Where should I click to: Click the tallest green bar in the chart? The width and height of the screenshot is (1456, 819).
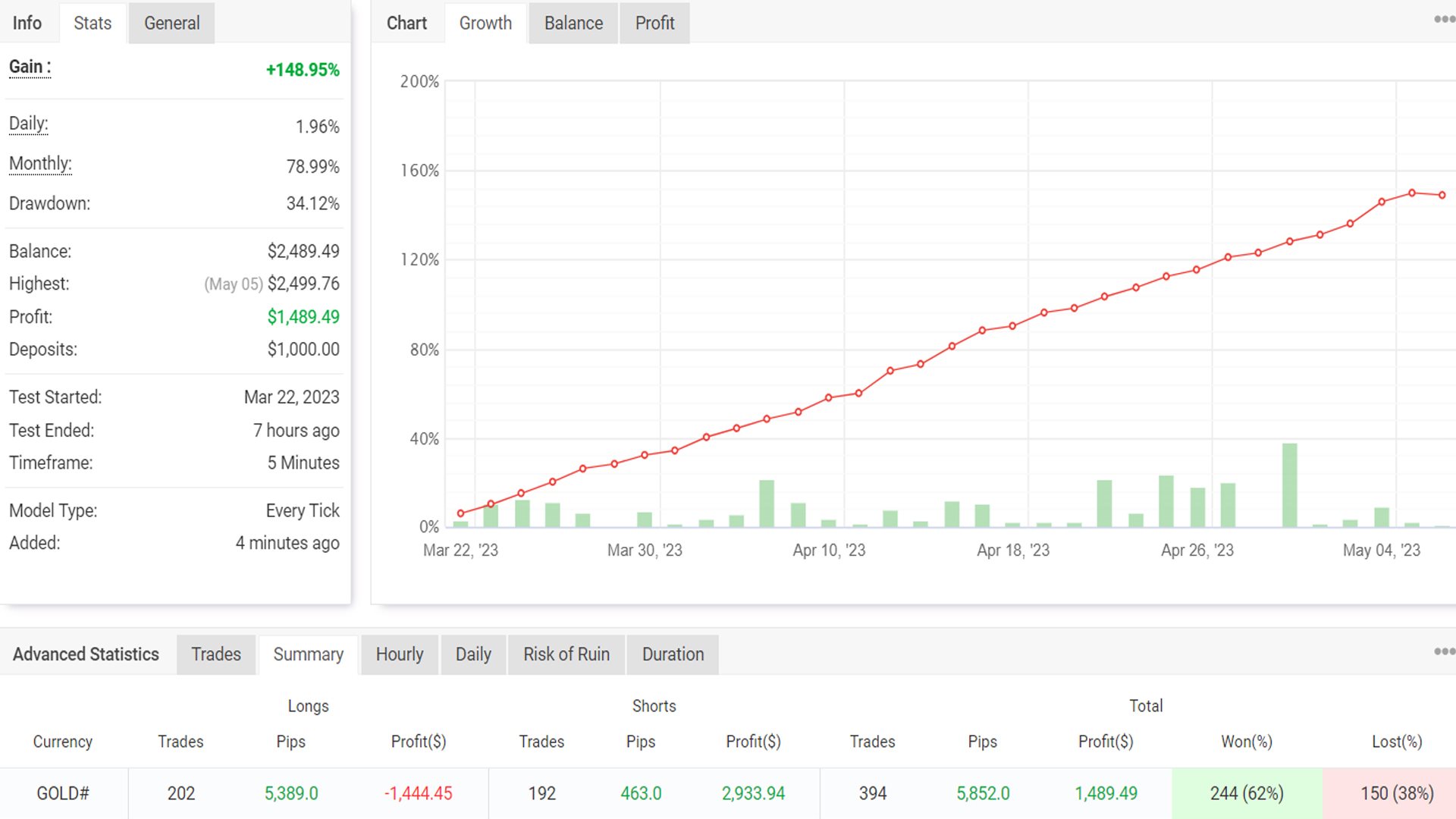[x=1289, y=485]
